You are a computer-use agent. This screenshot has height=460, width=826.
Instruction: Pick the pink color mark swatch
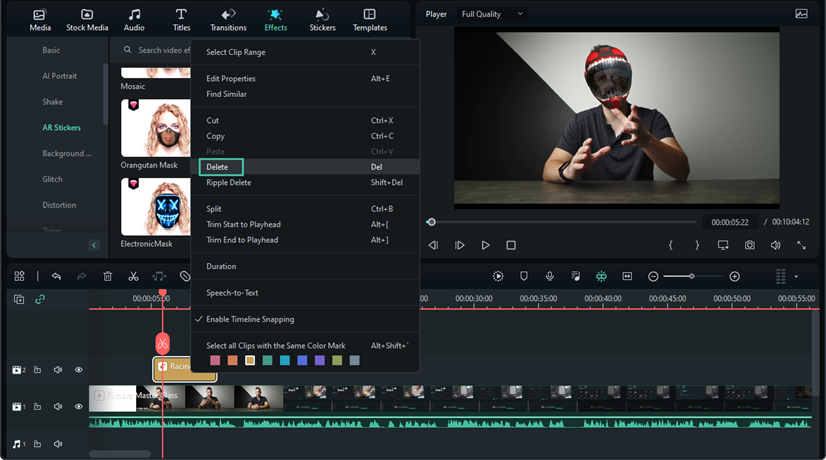215,360
